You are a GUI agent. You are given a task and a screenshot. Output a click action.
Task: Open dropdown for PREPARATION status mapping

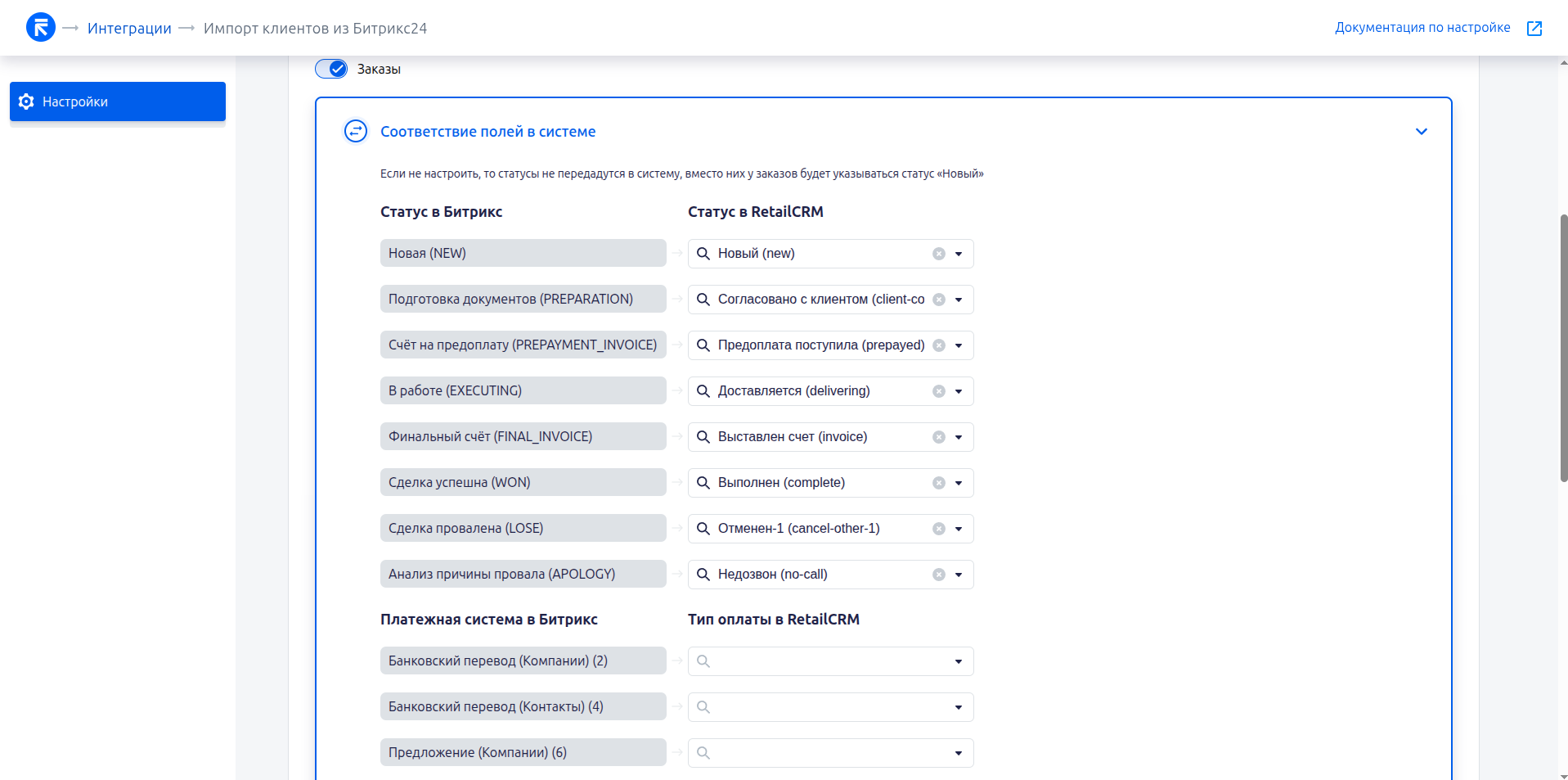pyautogui.click(x=959, y=300)
